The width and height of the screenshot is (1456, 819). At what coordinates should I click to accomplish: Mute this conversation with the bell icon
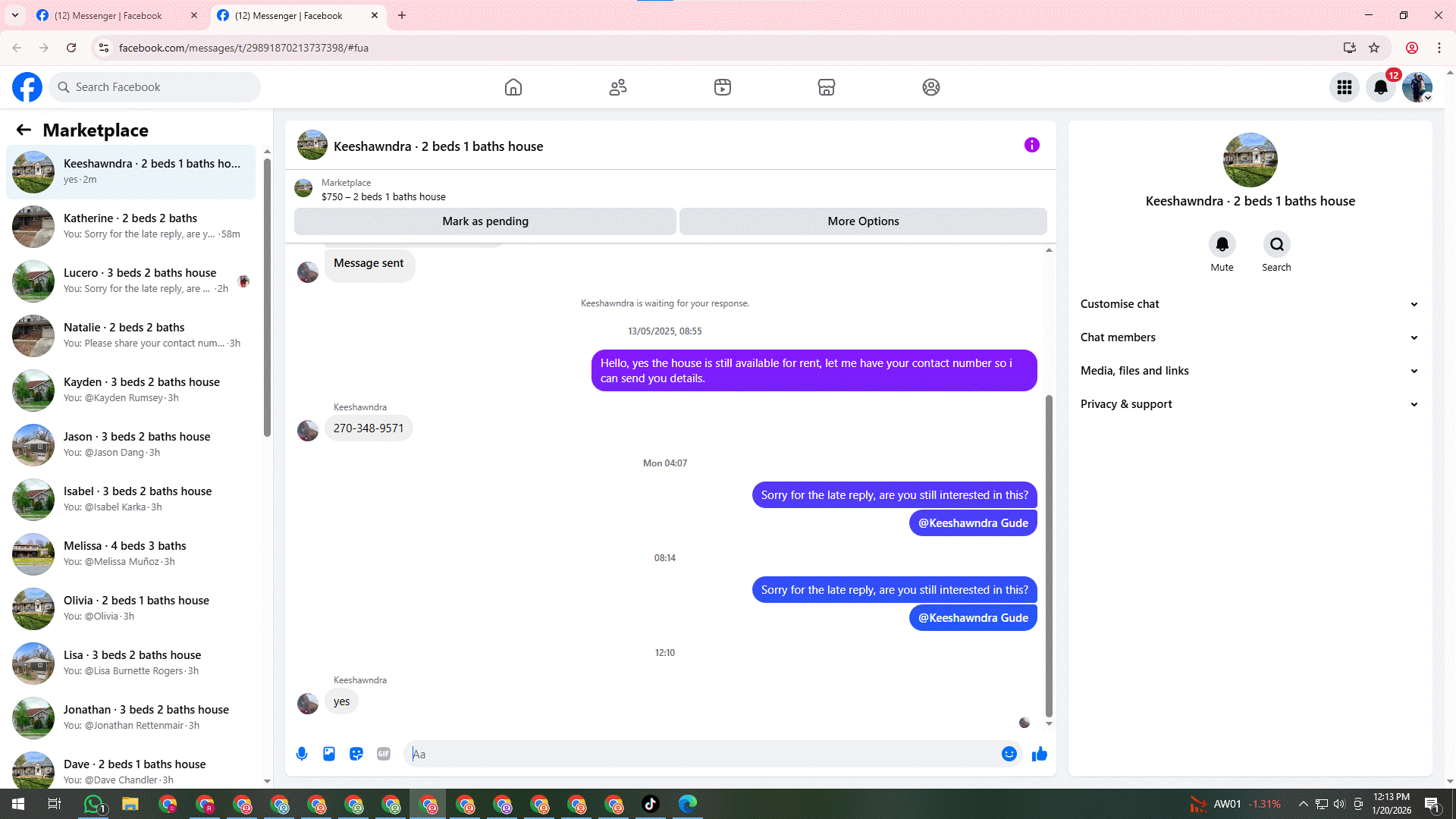[x=1222, y=244]
